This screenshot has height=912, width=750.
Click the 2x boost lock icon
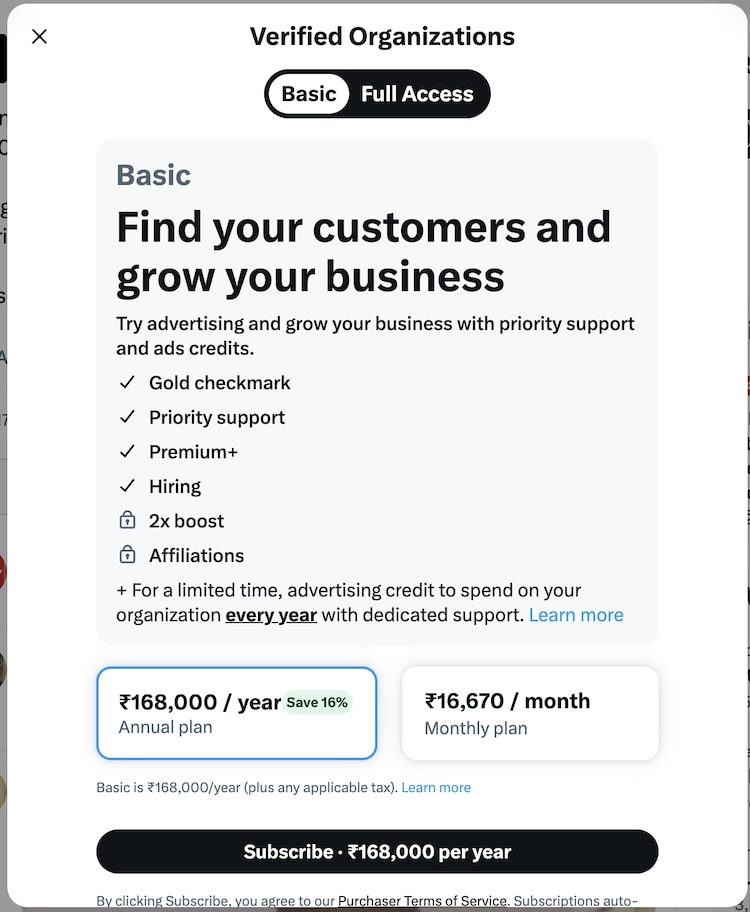(x=127, y=521)
